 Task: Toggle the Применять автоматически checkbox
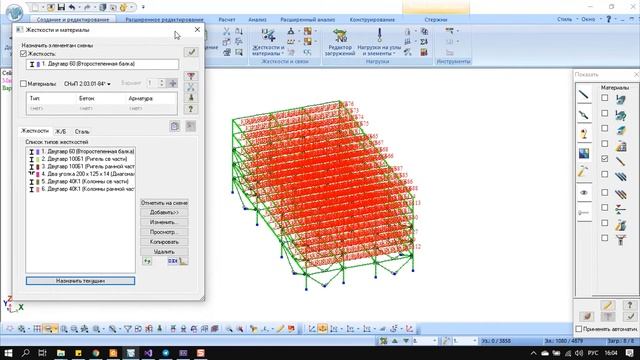[x=578, y=329]
